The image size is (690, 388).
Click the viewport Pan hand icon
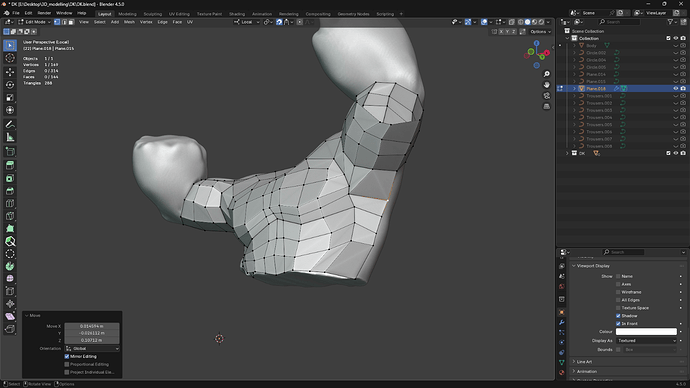click(547, 85)
